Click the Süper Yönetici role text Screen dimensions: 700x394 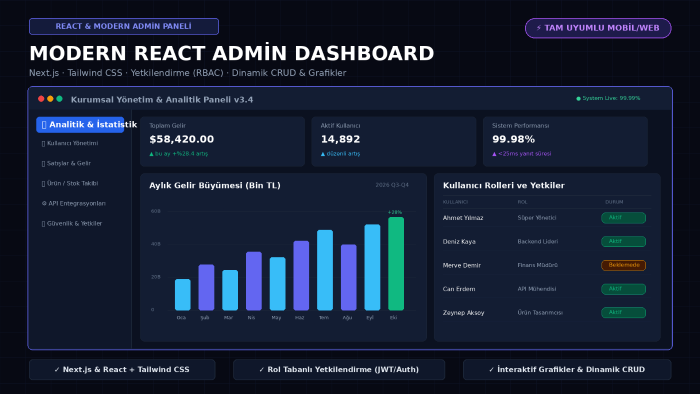pos(537,218)
